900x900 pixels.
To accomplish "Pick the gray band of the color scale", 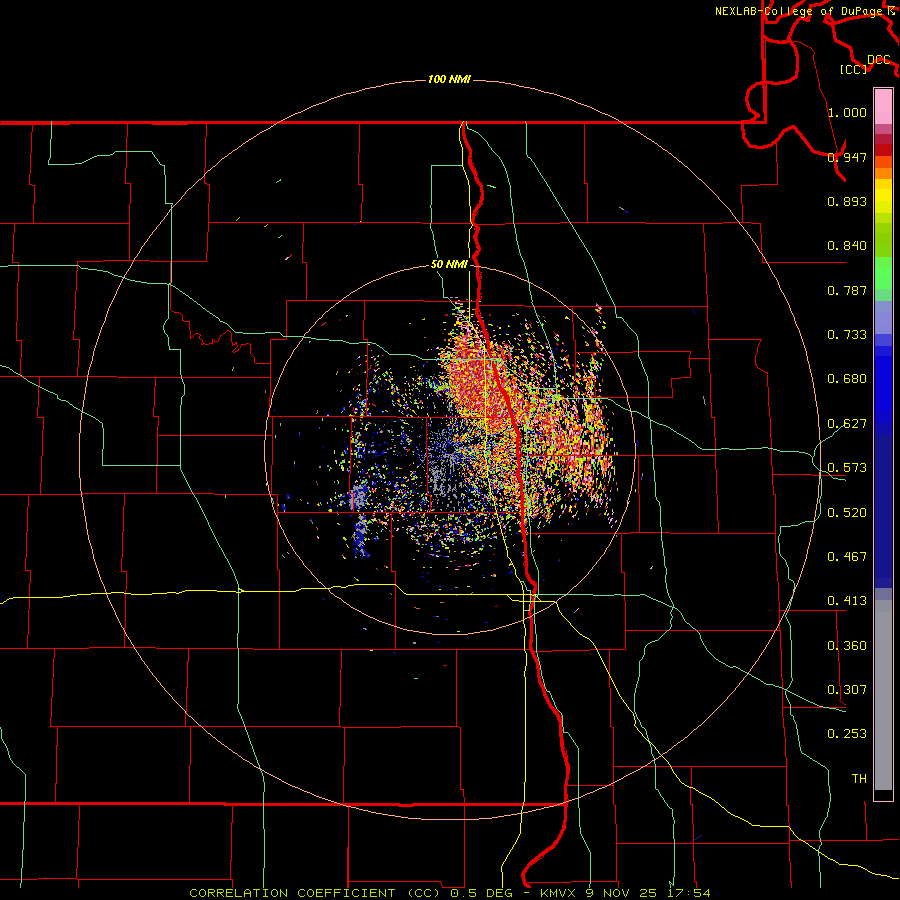I will point(883,695).
